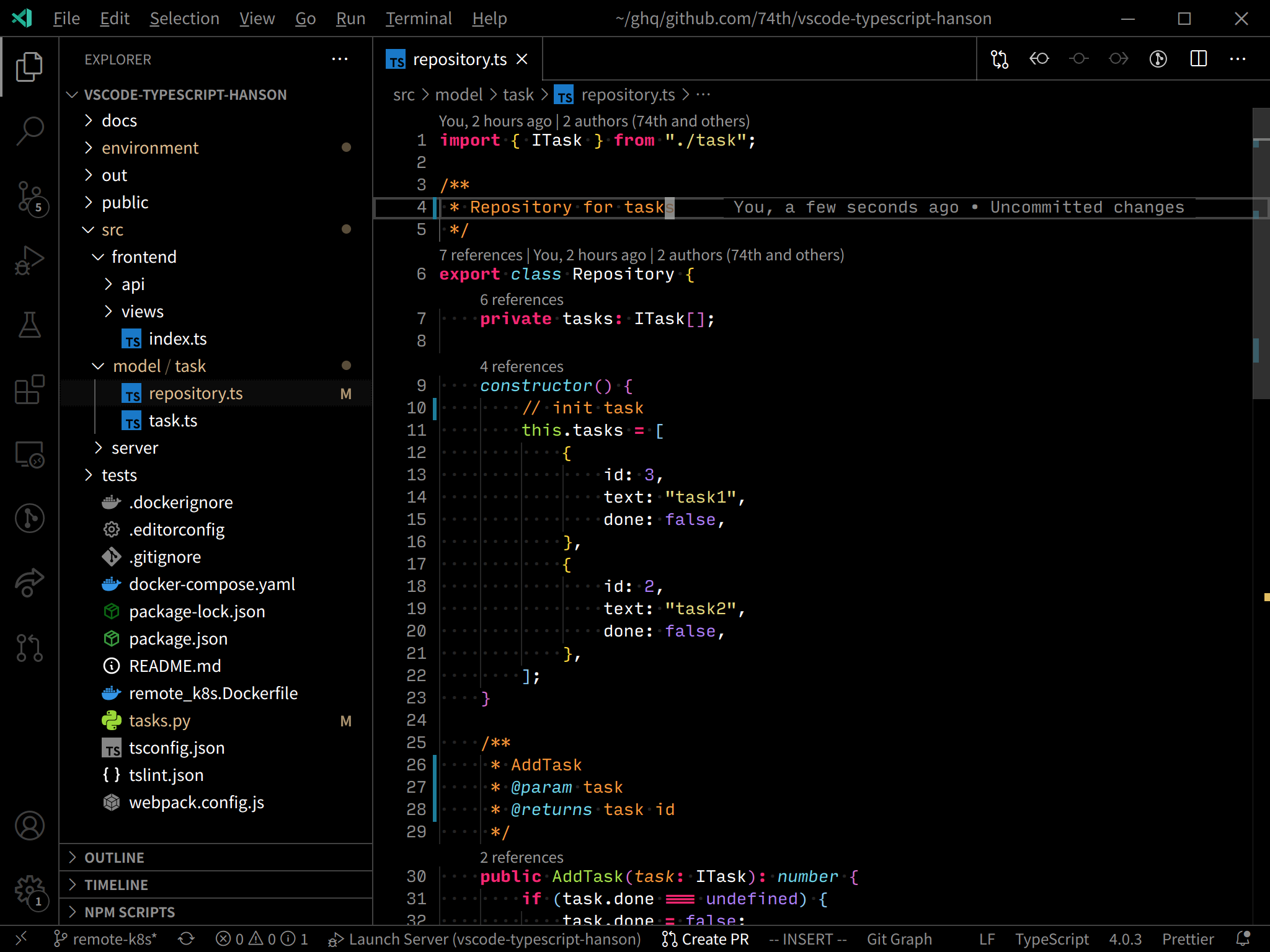The width and height of the screenshot is (1270, 952).
Task: Click the remote-k8s branch indicator
Action: [106, 939]
